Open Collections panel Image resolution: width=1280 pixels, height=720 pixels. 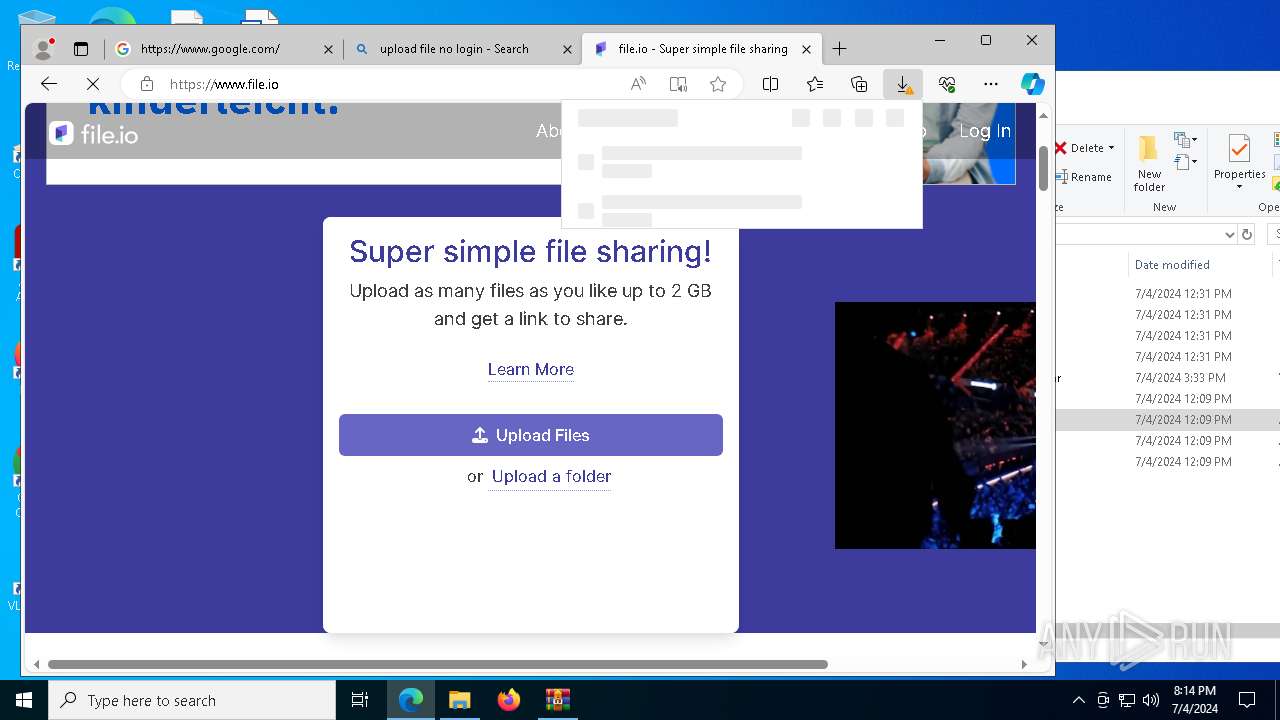(859, 84)
